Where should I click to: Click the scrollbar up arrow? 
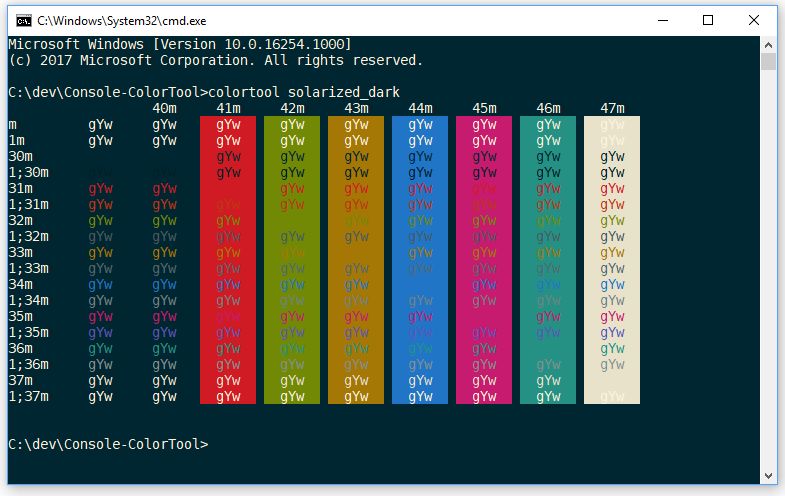[x=768, y=45]
